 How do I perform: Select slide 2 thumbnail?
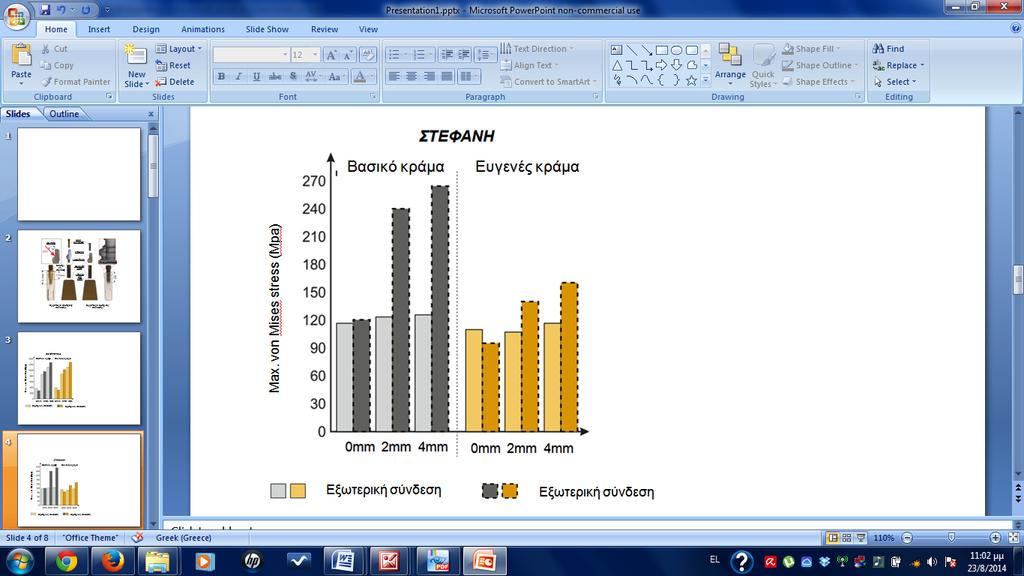click(79, 276)
